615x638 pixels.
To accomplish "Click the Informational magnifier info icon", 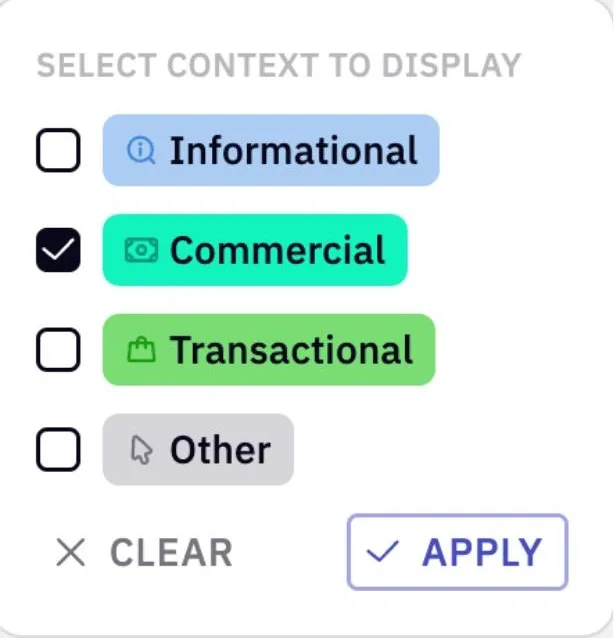I will pyautogui.click(x=141, y=150).
